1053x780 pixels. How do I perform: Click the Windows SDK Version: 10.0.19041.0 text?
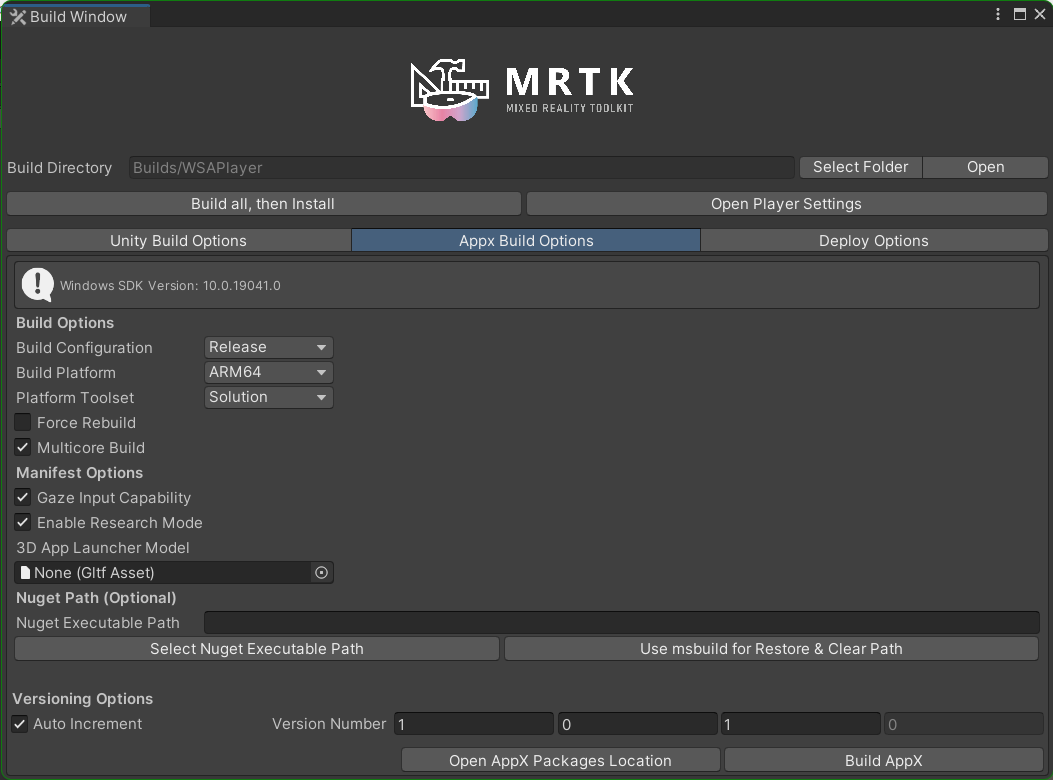(170, 286)
